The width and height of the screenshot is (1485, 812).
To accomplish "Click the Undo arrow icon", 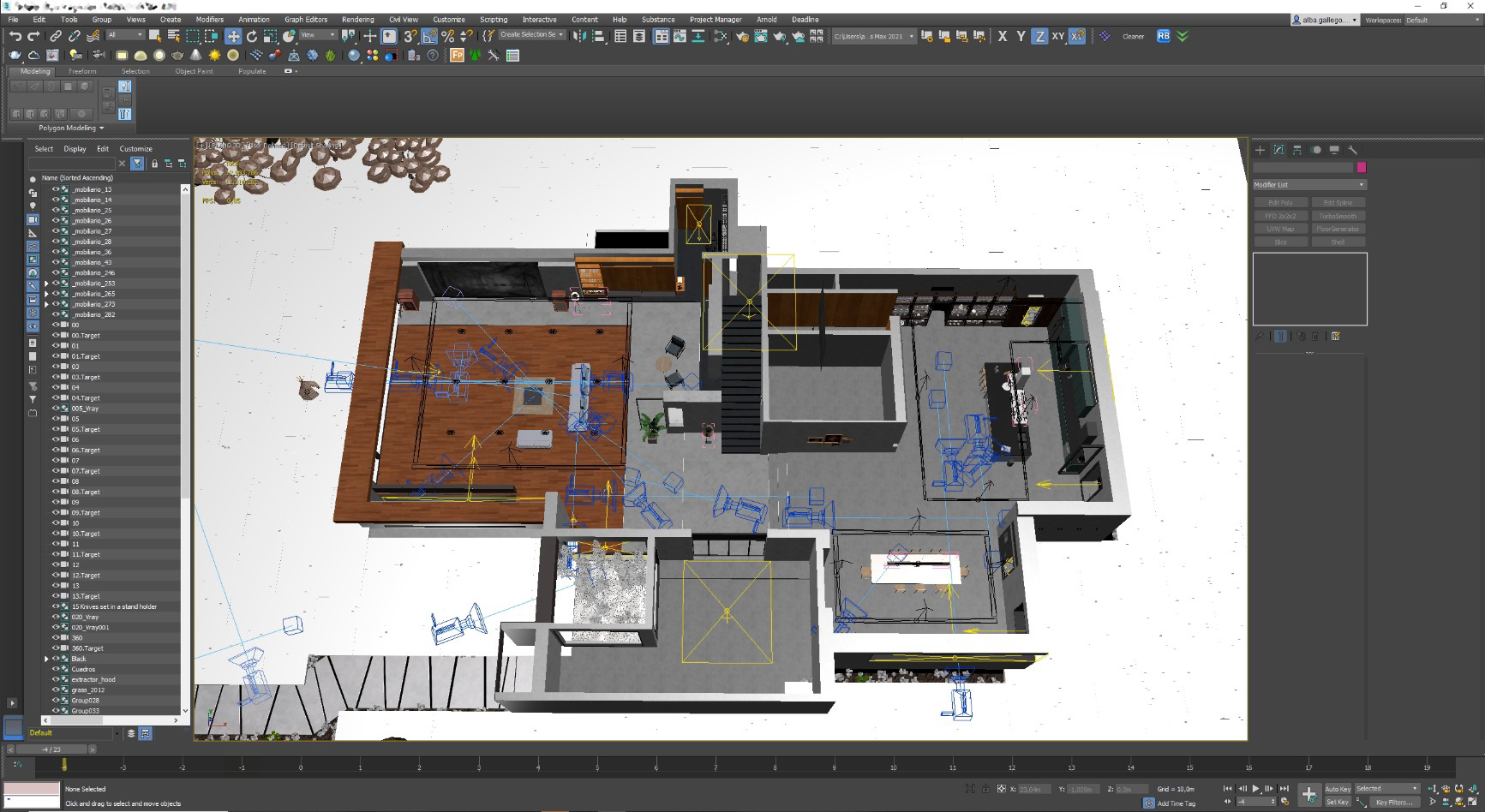I will pos(15,36).
